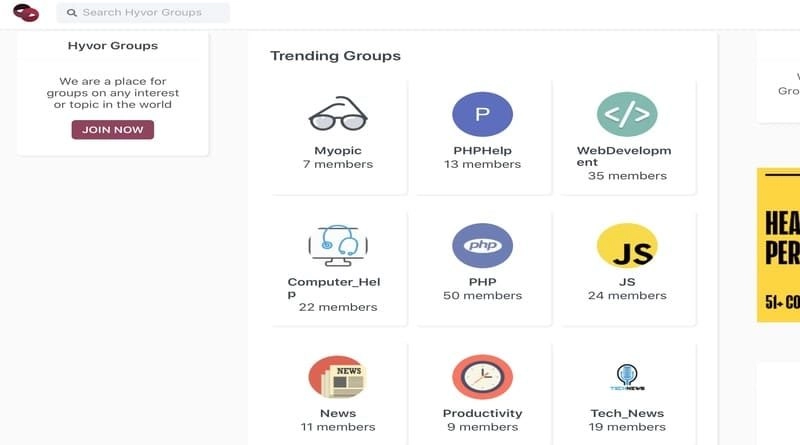The width and height of the screenshot is (800, 445).
Task: Click the Tech_News microphone logo icon
Action: tap(627, 377)
